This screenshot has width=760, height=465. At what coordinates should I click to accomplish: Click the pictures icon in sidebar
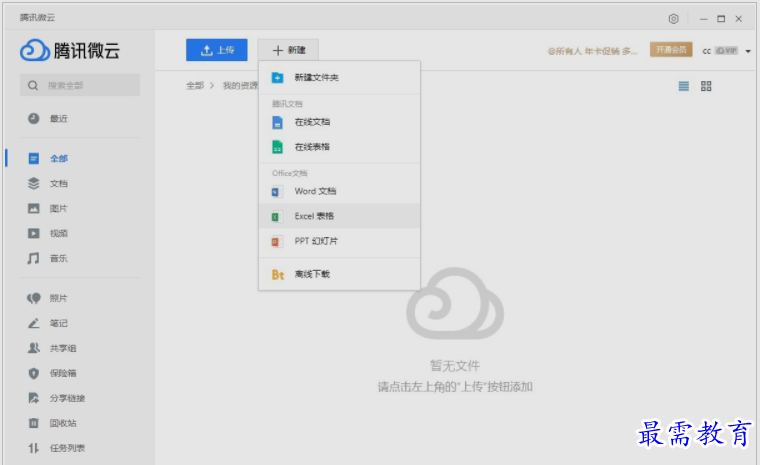tap(33, 208)
